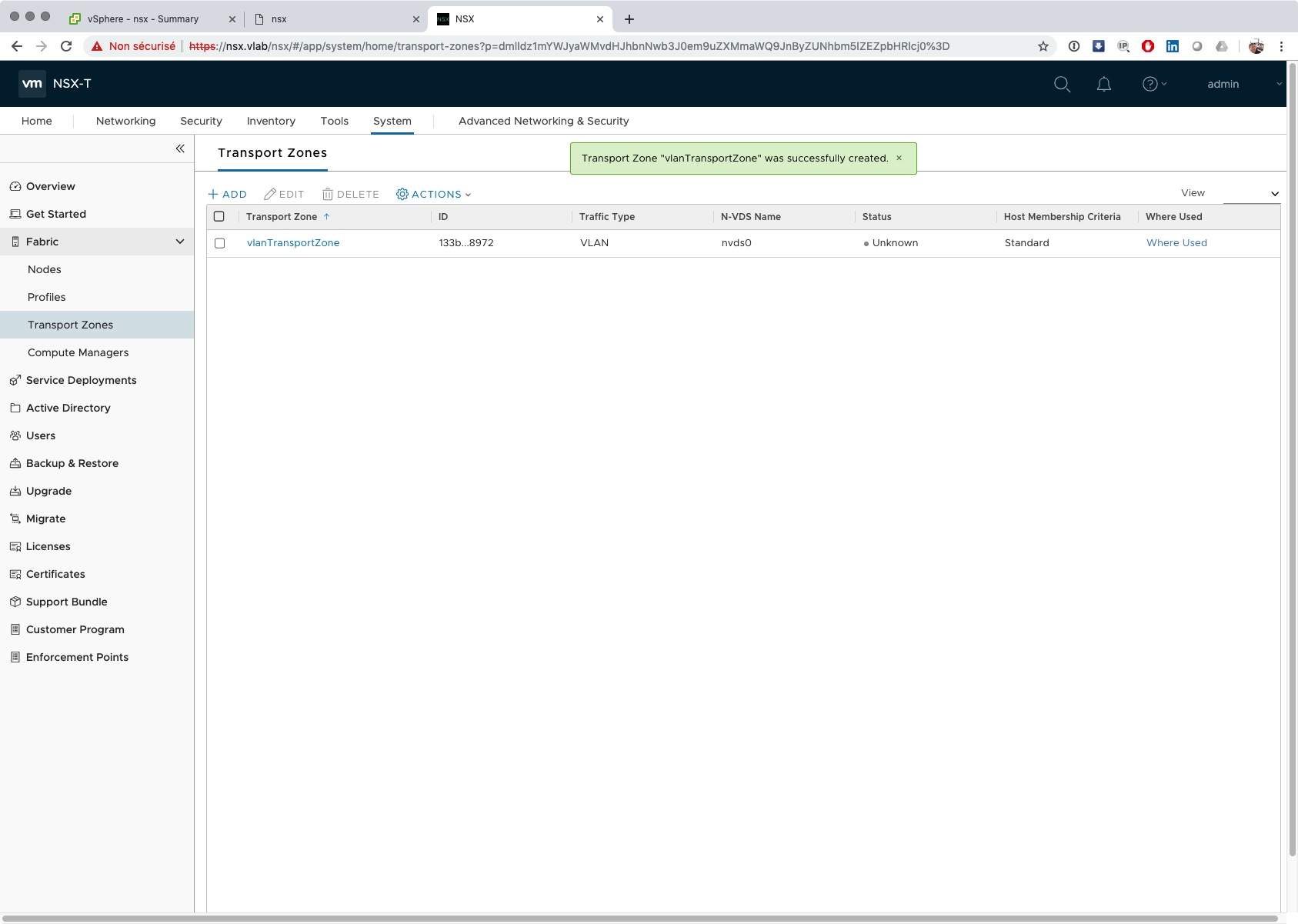Screen dimensions: 1298x924
Task: Open the NSX-T search icon
Action: (x=1062, y=85)
